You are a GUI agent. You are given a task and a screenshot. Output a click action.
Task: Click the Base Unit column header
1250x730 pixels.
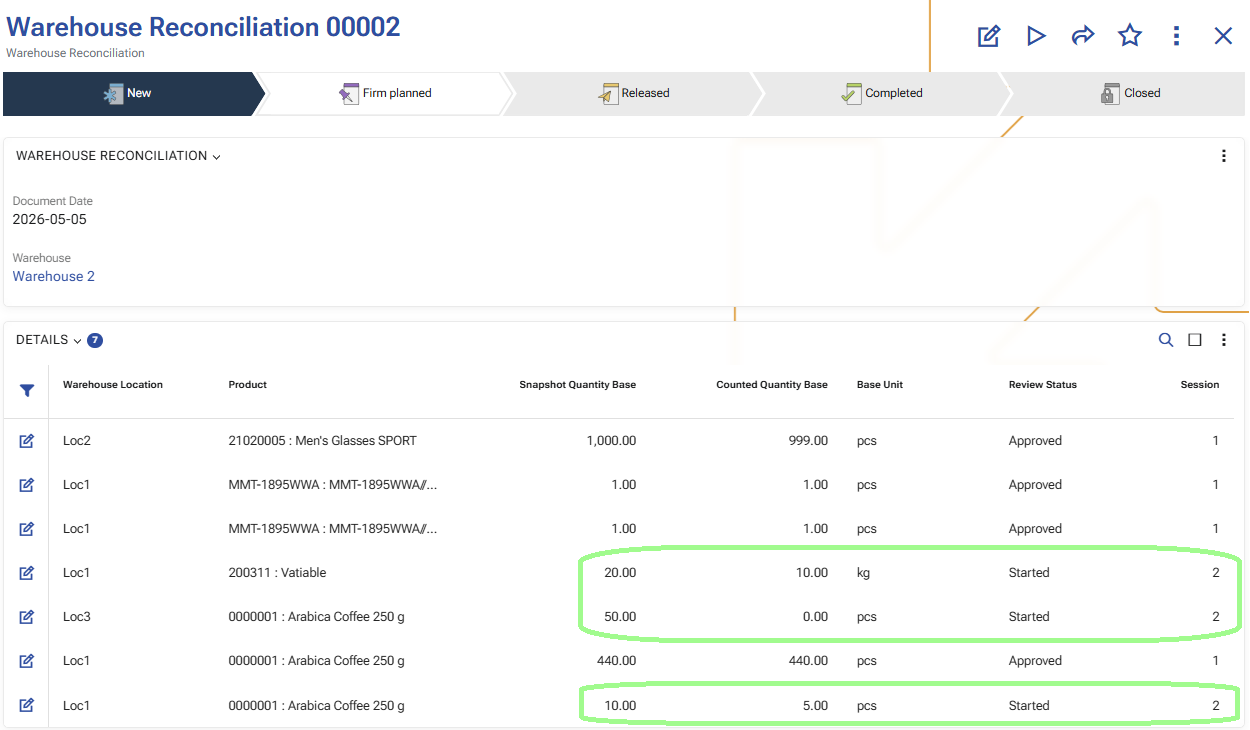point(880,385)
